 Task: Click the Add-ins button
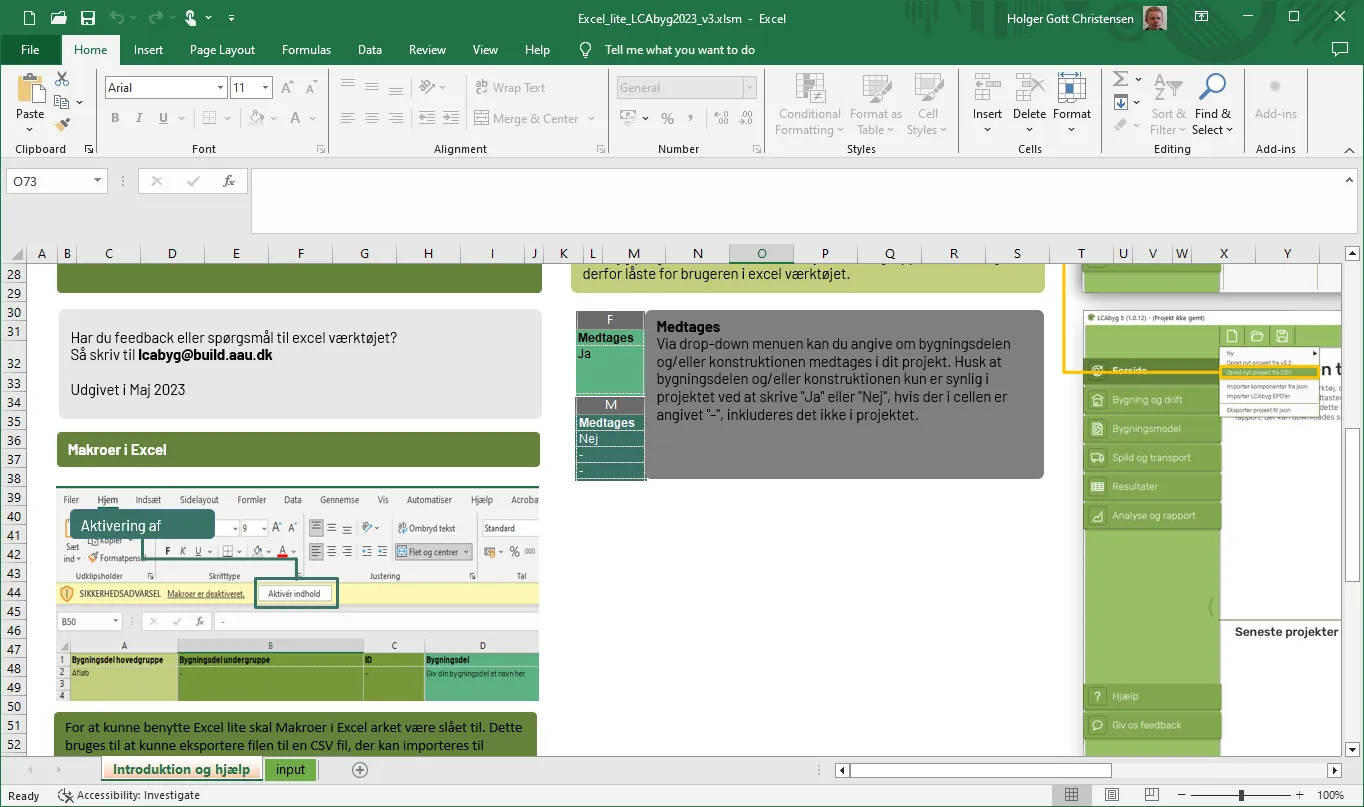point(1275,99)
